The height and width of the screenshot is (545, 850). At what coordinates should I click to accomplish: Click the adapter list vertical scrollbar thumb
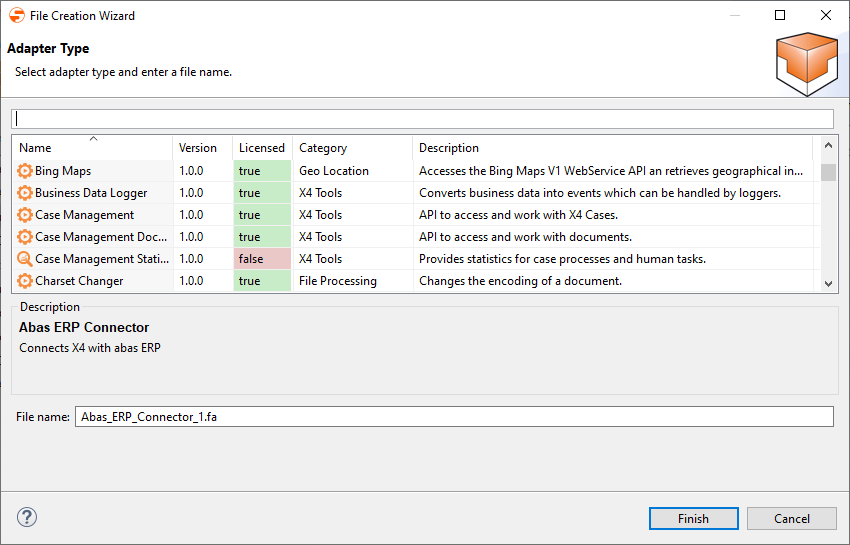click(x=828, y=172)
